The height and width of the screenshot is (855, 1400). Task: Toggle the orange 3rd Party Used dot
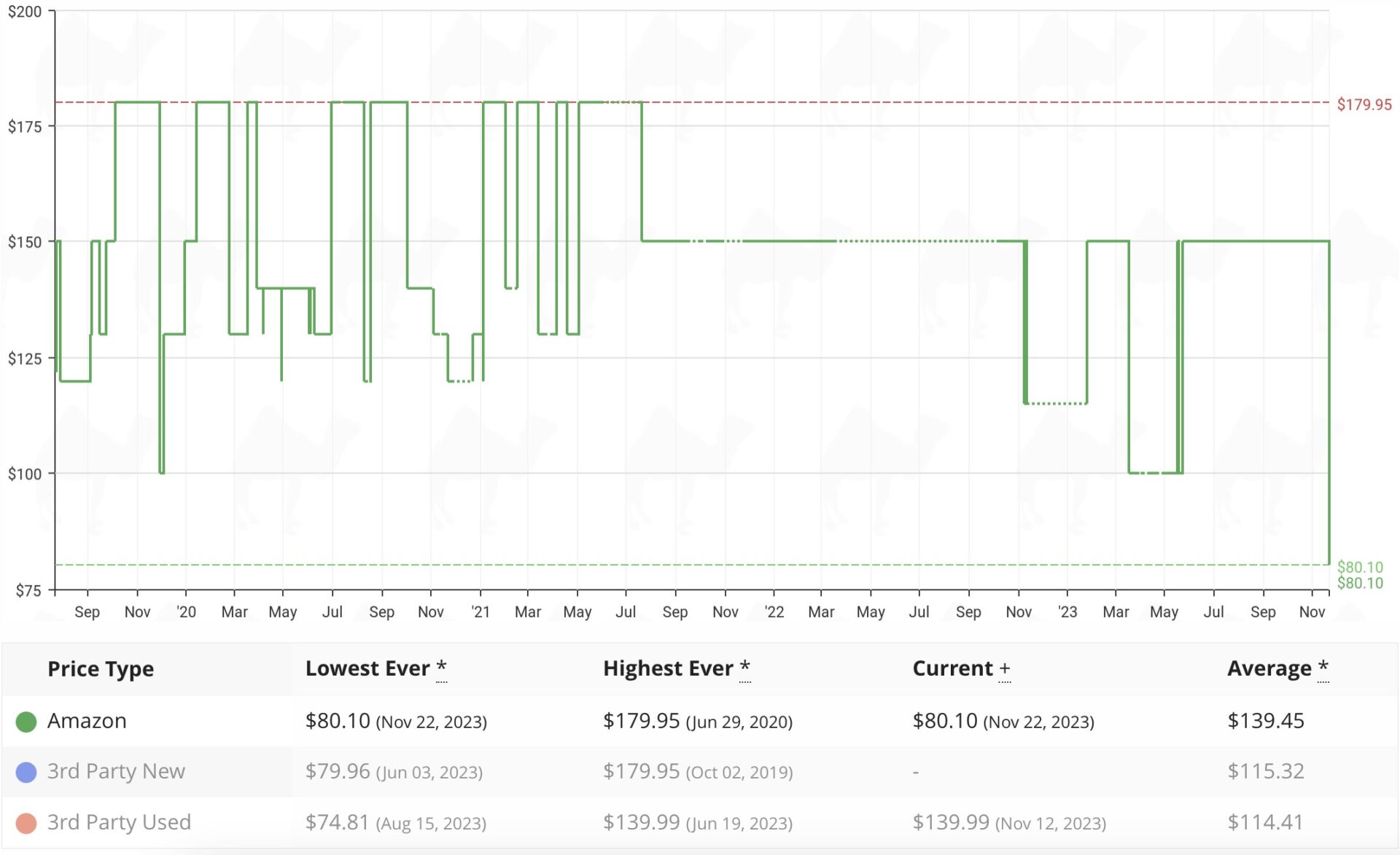tap(26, 821)
